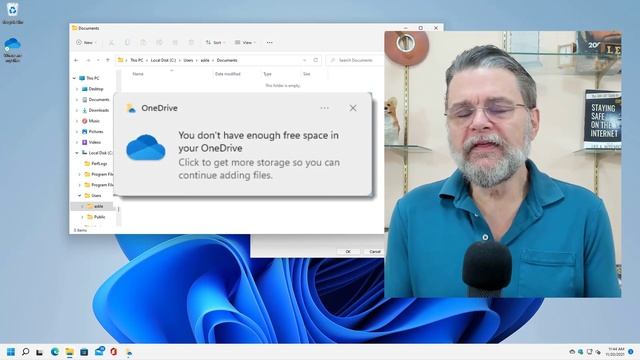Go back with the Back arrow
Screen dimensions: 640x360
(76, 60)
